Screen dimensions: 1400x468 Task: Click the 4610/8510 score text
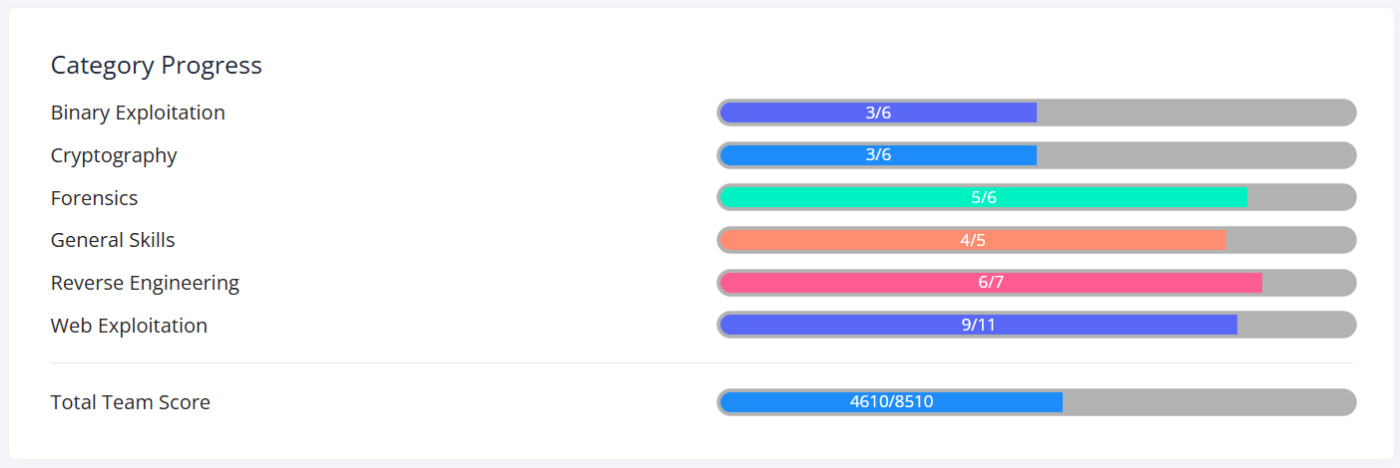click(891, 402)
